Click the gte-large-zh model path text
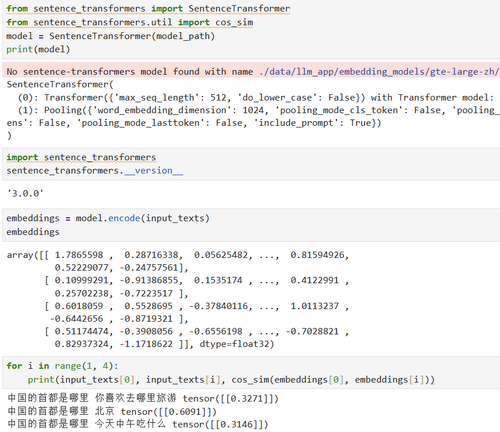This screenshot has height=432, width=500. (x=379, y=72)
